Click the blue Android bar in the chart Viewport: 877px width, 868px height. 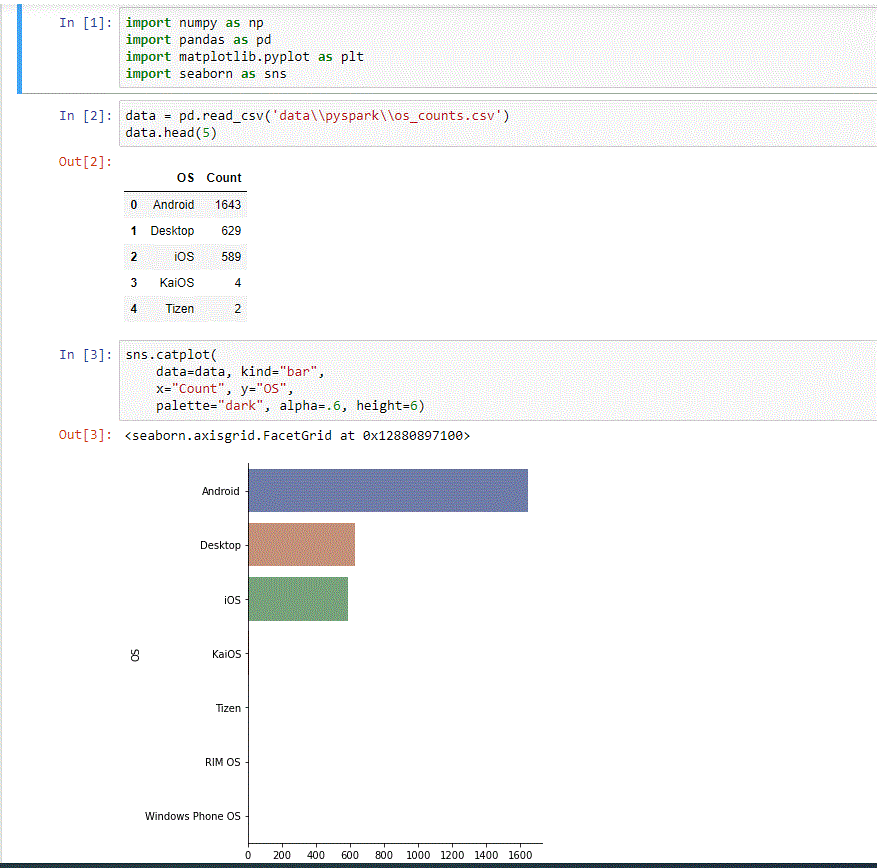388,490
